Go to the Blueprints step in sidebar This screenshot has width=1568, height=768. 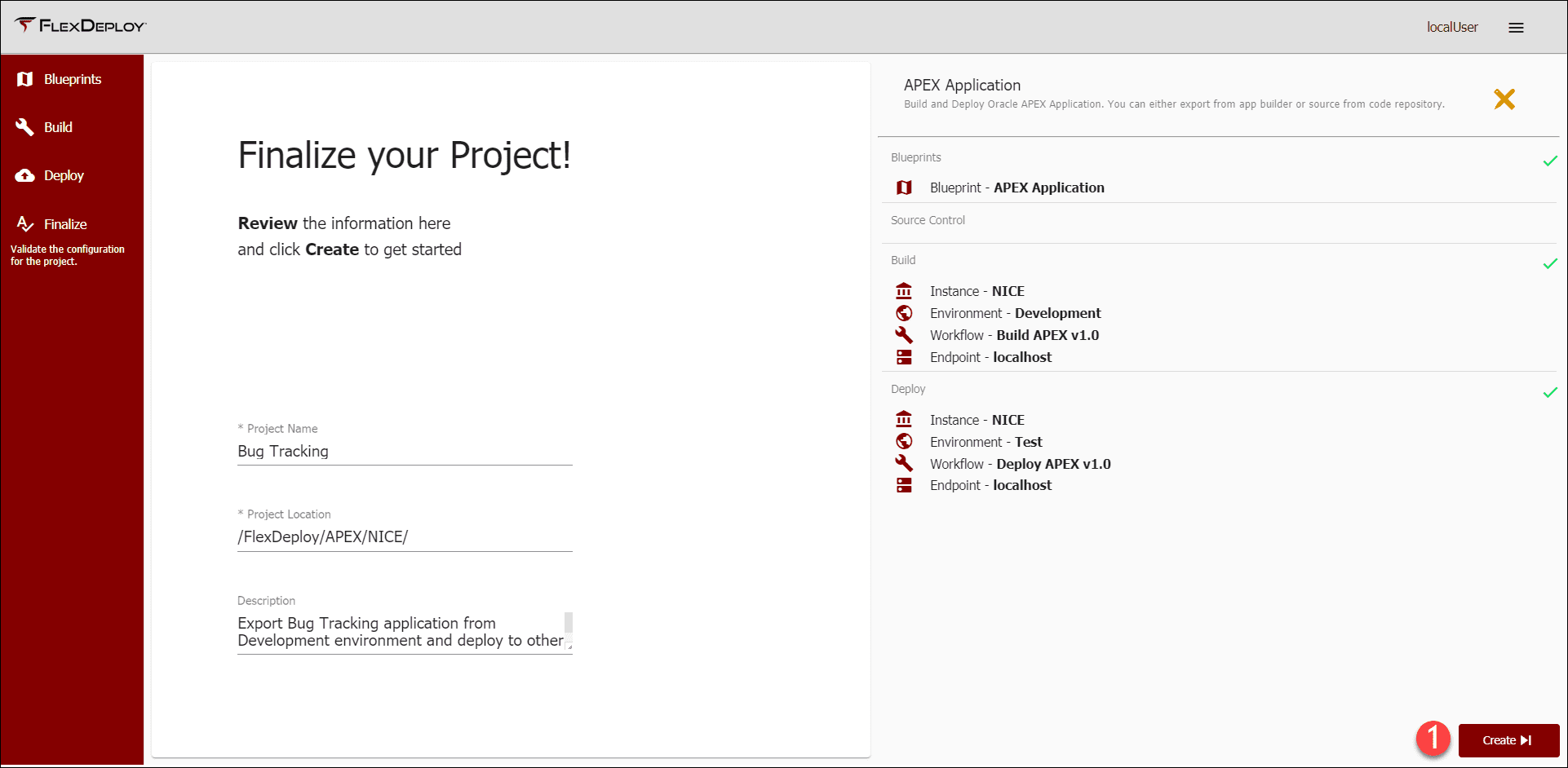pos(72,79)
